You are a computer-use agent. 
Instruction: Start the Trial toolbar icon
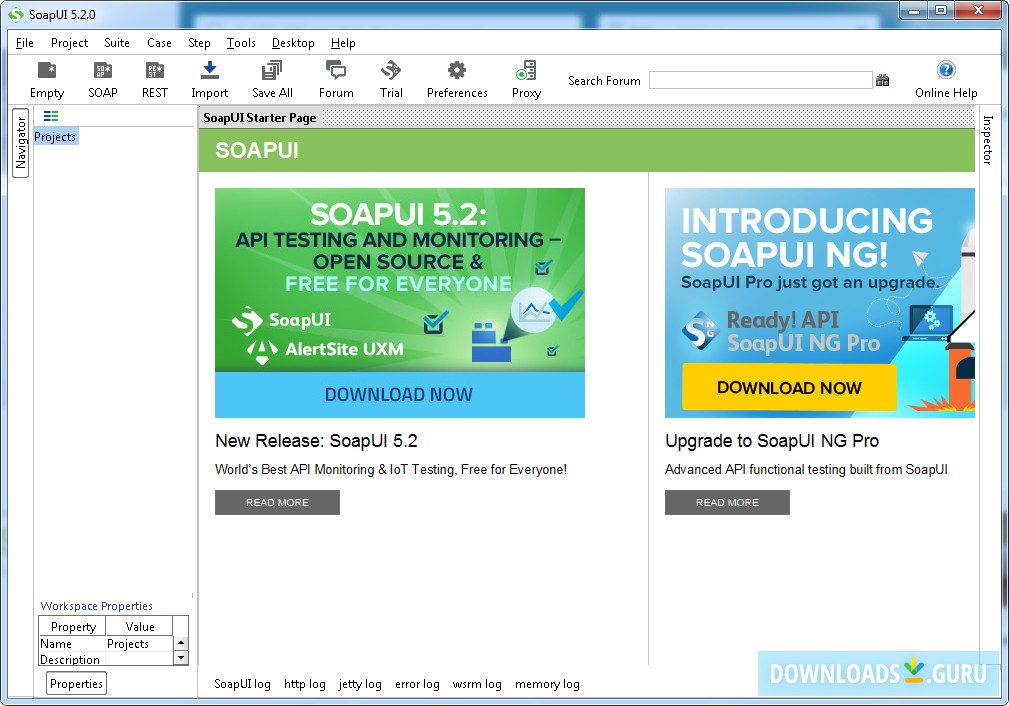click(x=391, y=79)
